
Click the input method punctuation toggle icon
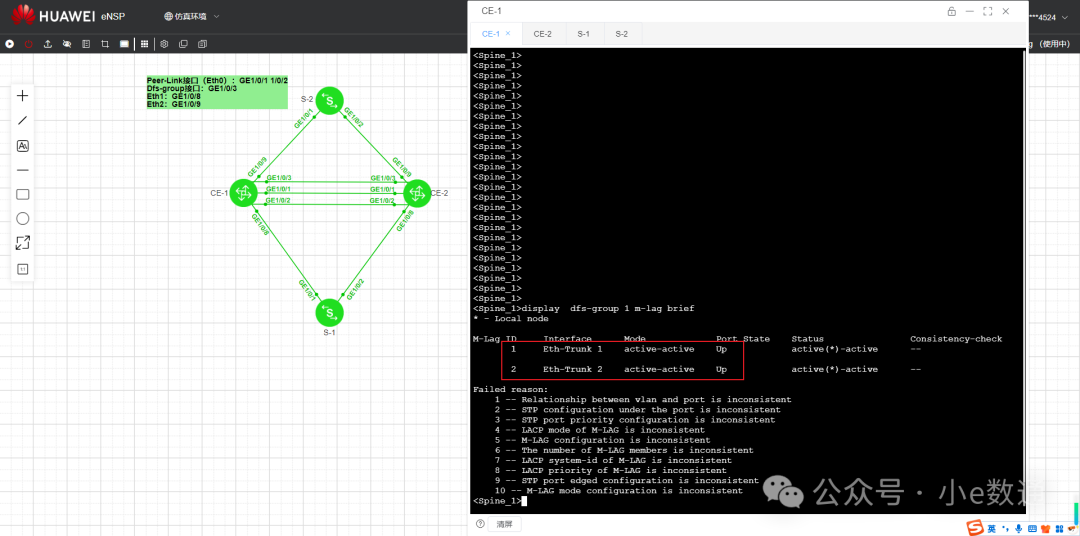pos(1006,528)
